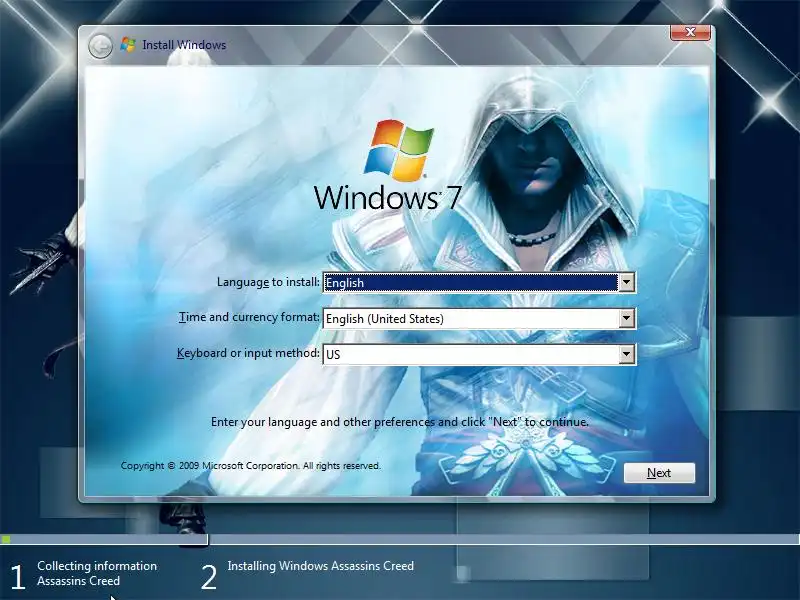Expand the Time and currency format arrow
Viewport: 800px width, 600px height.
627,319
